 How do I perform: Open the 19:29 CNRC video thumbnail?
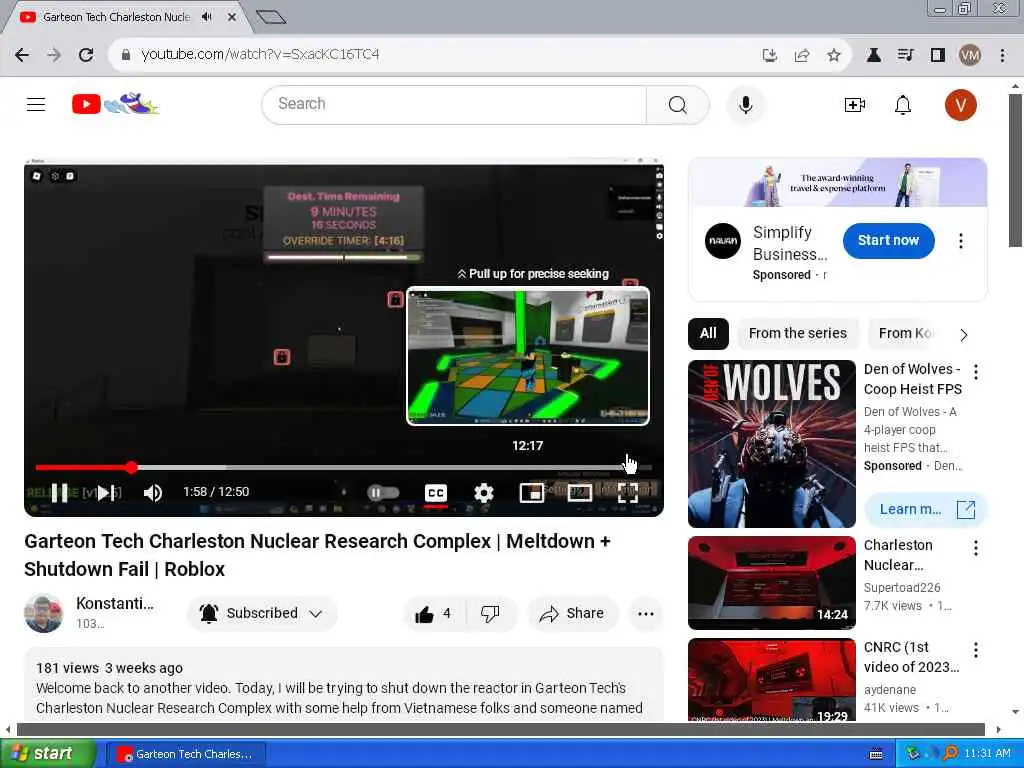point(771,680)
